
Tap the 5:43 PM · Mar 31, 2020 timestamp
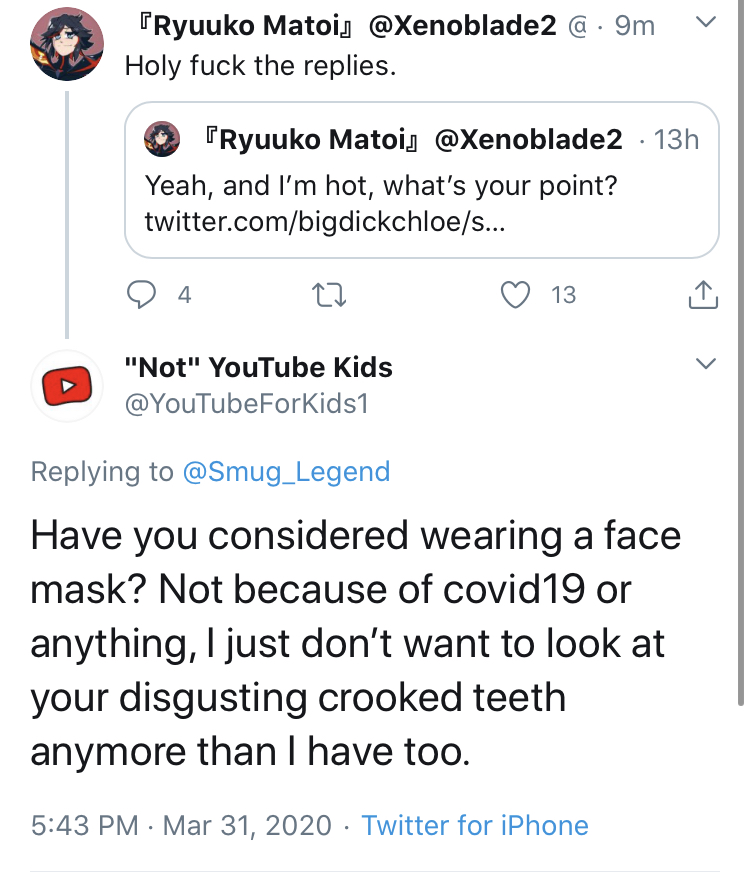tap(181, 825)
